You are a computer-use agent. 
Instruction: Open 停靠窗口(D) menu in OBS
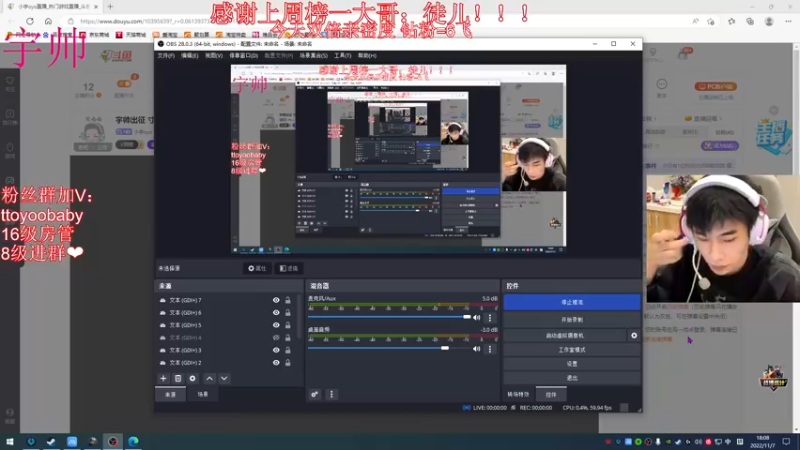(x=243, y=56)
